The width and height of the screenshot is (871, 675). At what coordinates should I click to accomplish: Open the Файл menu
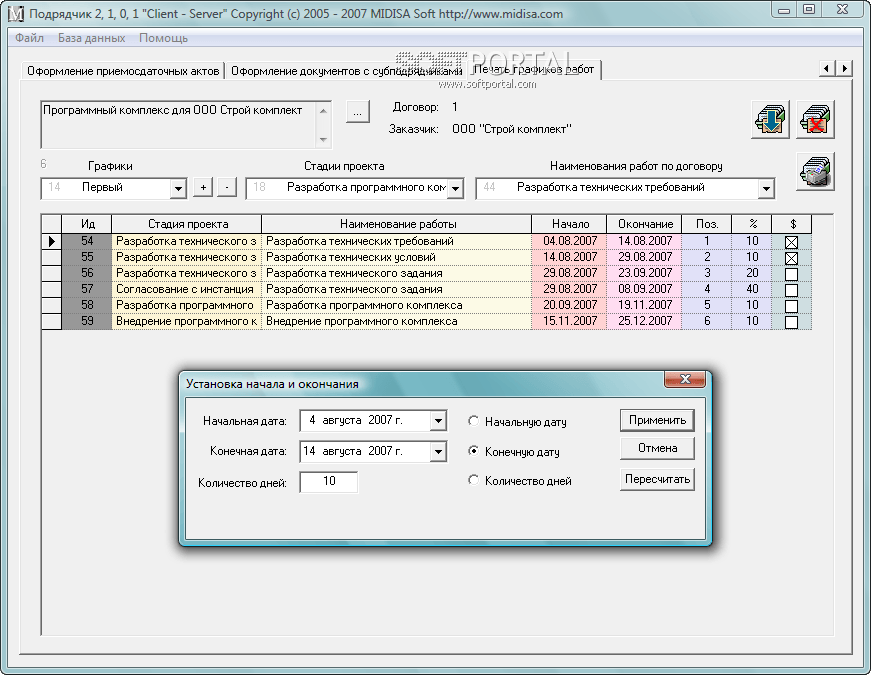[29, 38]
